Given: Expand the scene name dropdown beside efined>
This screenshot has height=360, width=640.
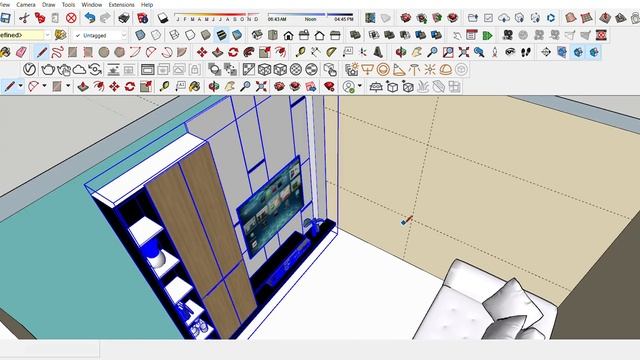Looking at the screenshot, I should pyautogui.click(x=47, y=36).
